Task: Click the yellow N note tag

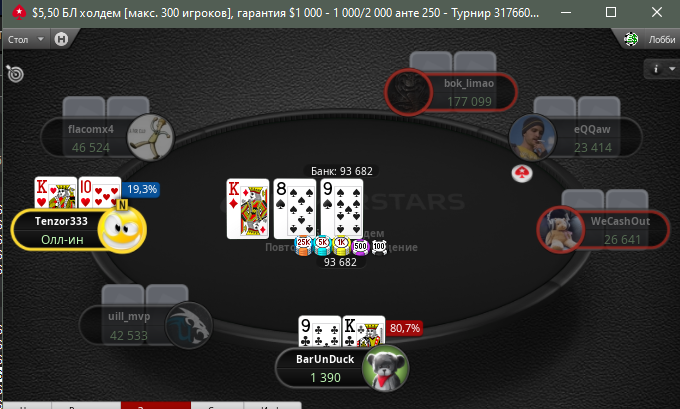Action: click(x=122, y=205)
